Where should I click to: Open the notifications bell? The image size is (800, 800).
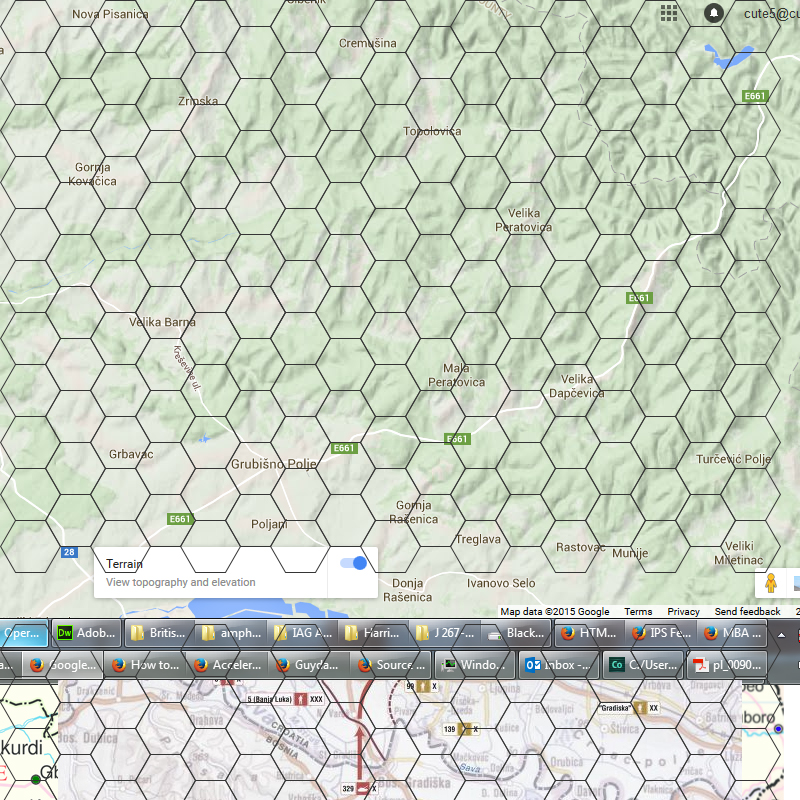714,13
